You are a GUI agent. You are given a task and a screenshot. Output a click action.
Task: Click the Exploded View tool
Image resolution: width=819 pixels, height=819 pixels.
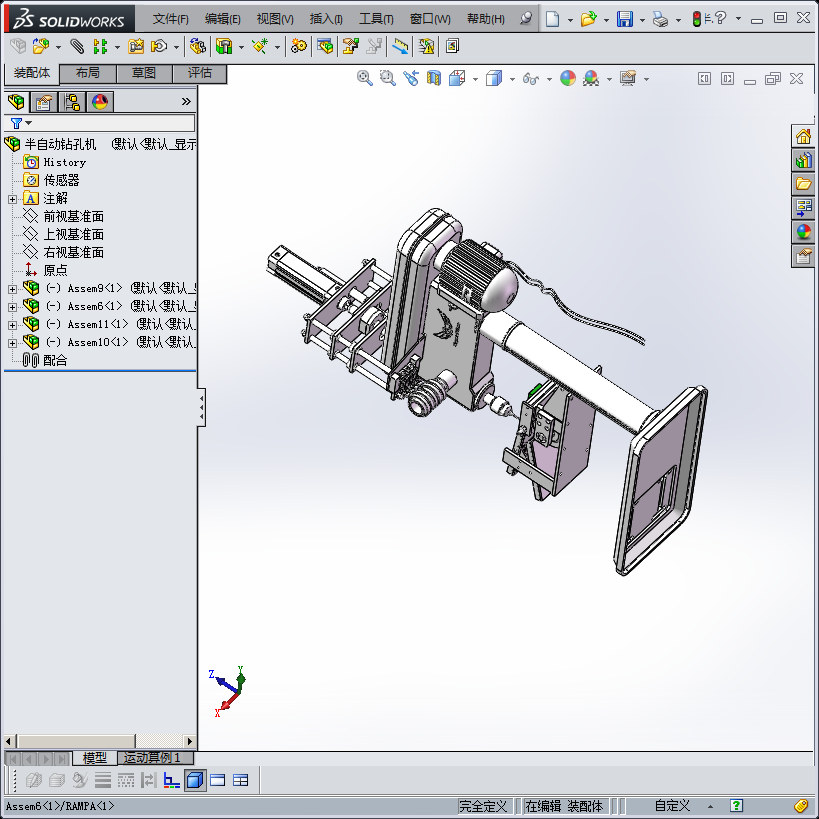[x=351, y=46]
